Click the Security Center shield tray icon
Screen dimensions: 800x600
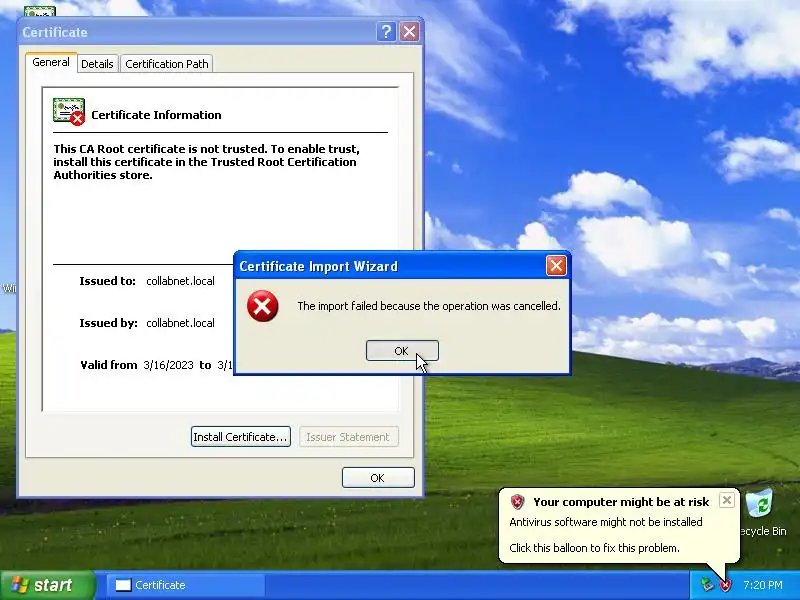coord(724,585)
